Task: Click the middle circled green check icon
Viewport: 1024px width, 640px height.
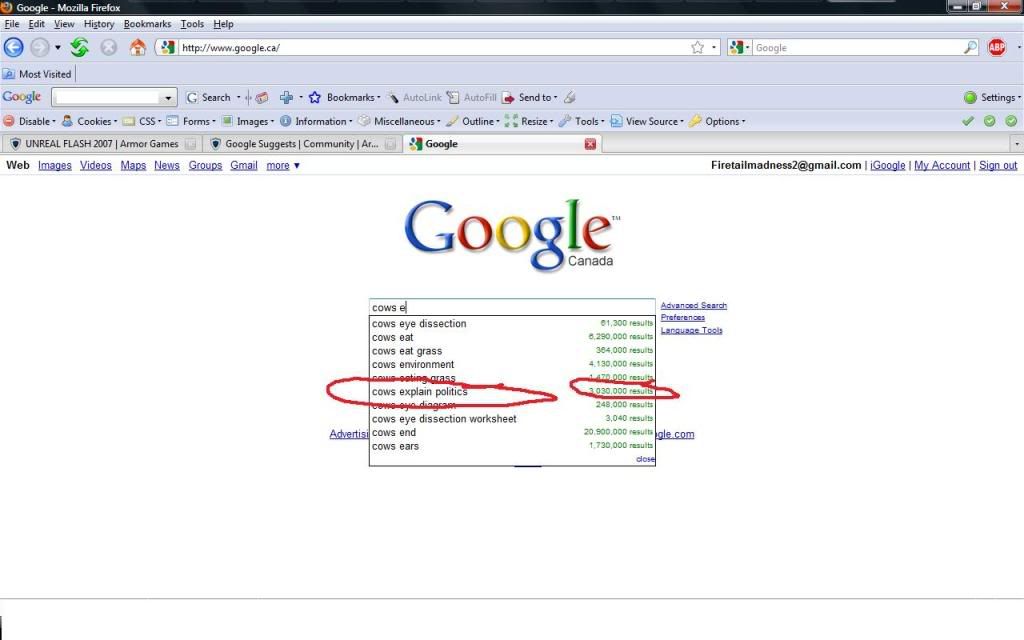Action: coord(989,121)
